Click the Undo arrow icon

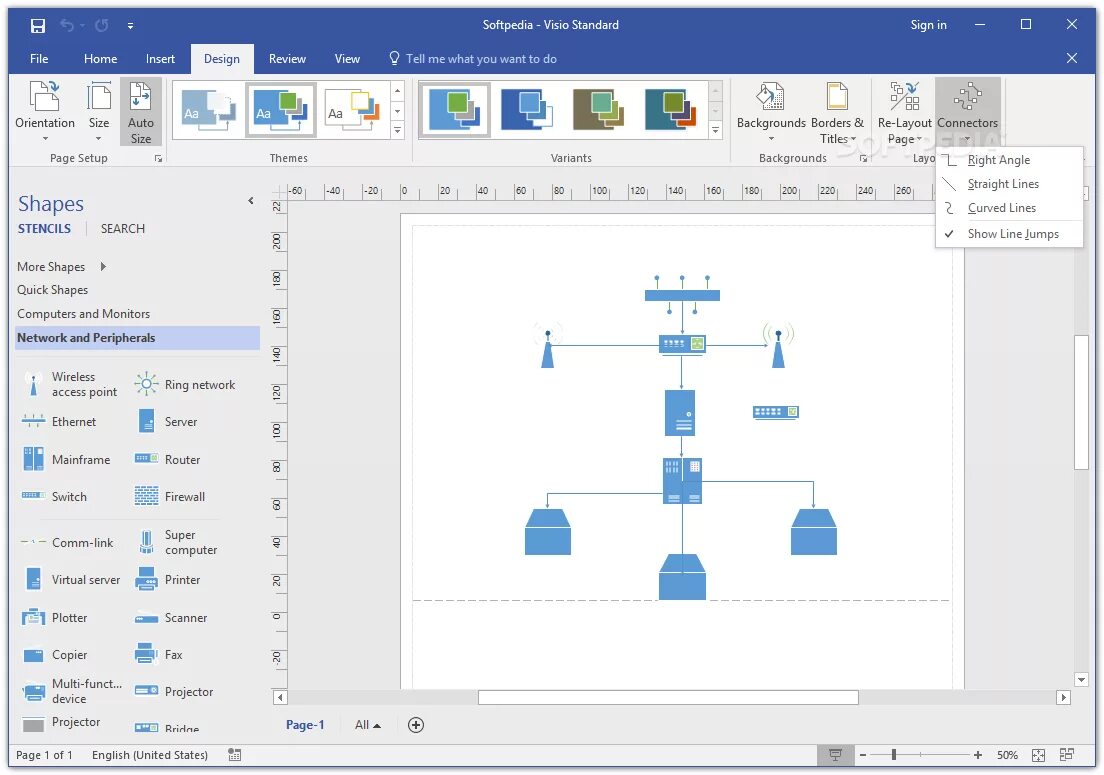[67, 25]
